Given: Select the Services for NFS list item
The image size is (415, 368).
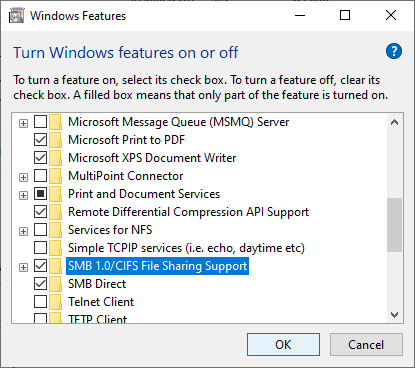Looking at the screenshot, I should click(110, 230).
